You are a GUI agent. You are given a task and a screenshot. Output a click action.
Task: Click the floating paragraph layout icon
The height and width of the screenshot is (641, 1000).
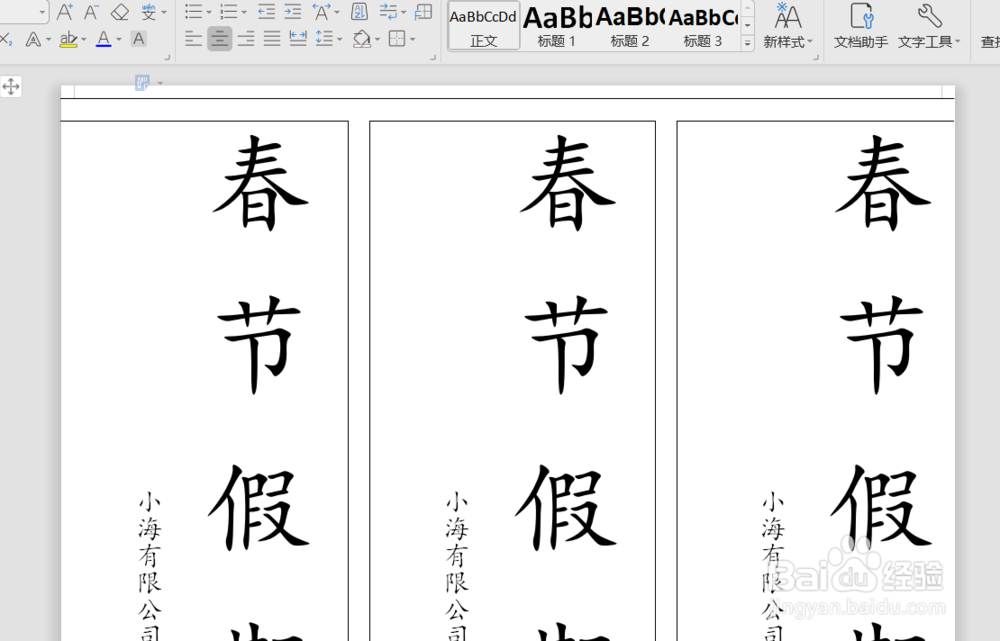tap(142, 82)
